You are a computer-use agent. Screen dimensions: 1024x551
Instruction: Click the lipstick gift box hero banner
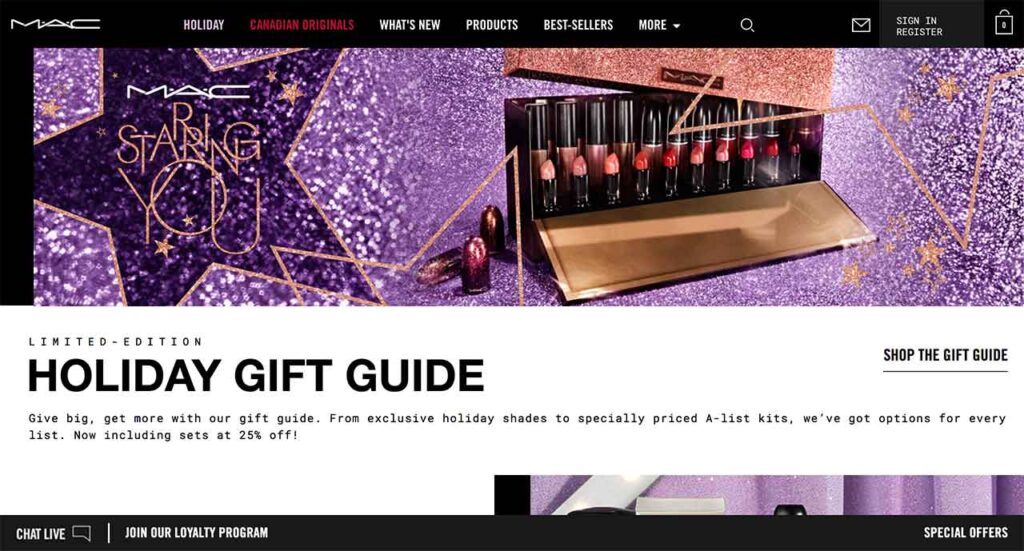pos(528,177)
